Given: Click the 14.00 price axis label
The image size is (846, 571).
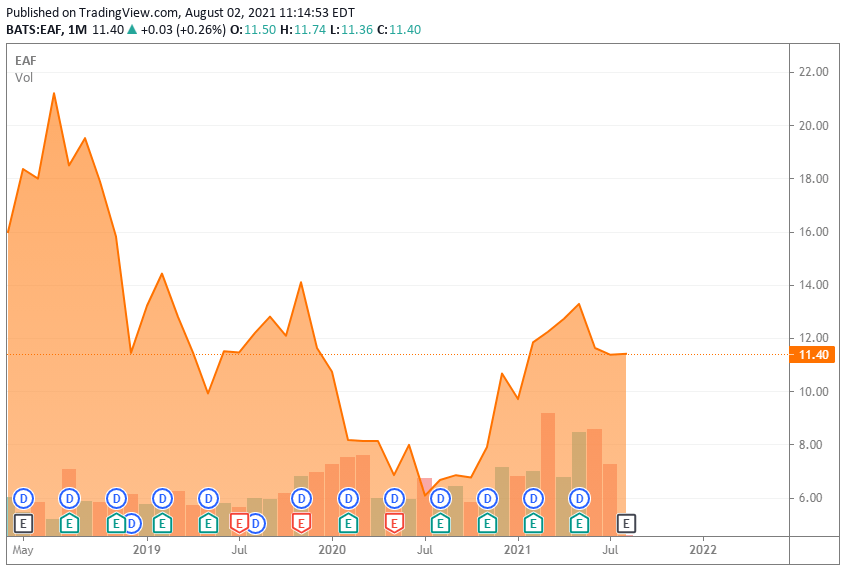Looking at the screenshot, I should [x=813, y=285].
